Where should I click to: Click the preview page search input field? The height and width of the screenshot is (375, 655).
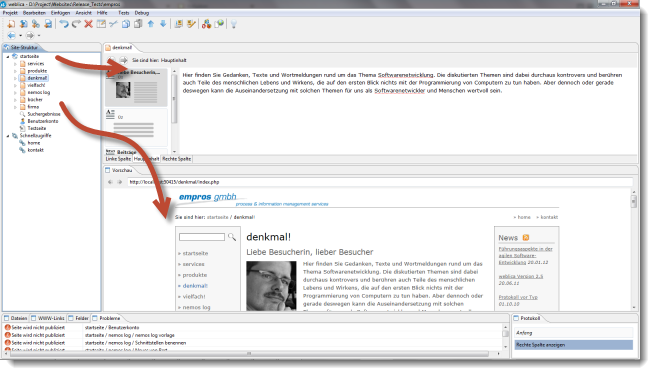pyautogui.click(x=202, y=237)
